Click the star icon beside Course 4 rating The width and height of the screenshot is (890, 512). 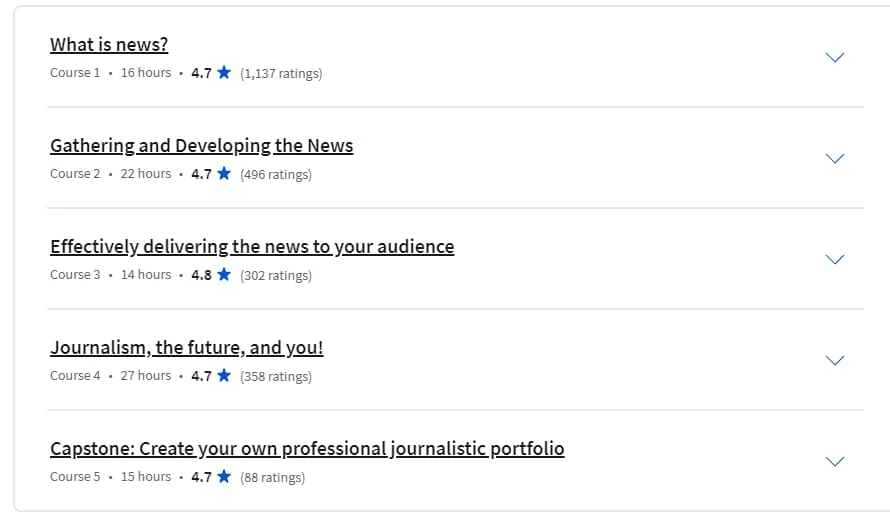(224, 375)
